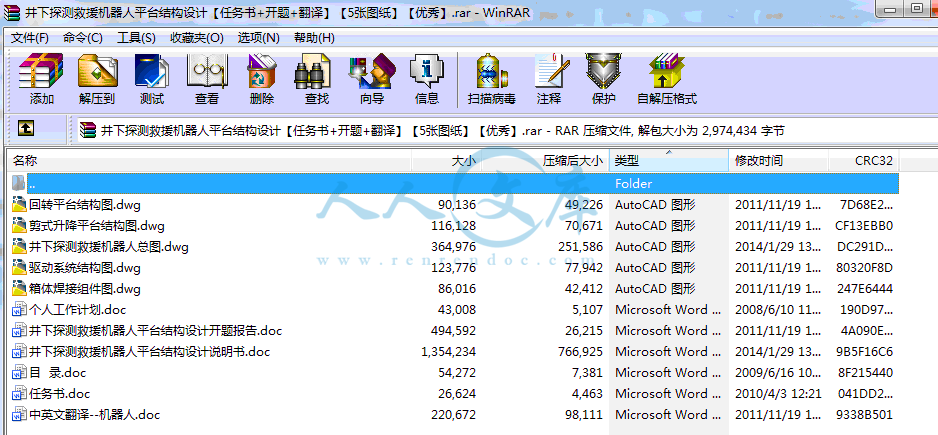Sort by the 修改时间 column header

point(779,160)
